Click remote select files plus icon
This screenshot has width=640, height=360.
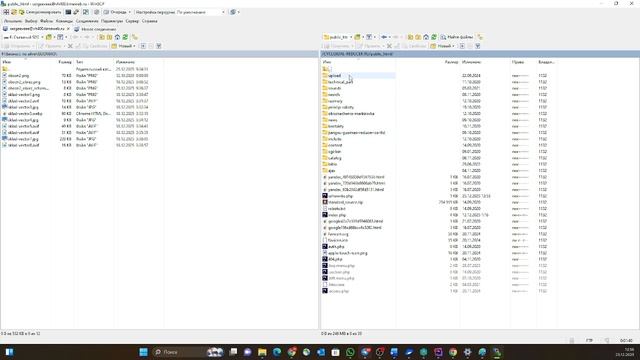pos(462,46)
